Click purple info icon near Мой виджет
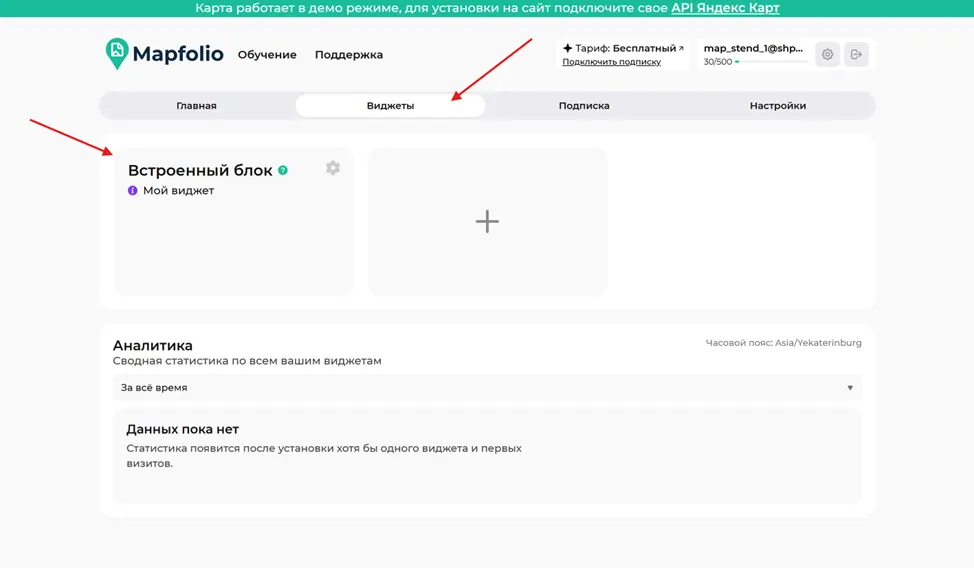The width and height of the screenshot is (974, 568). coord(132,191)
